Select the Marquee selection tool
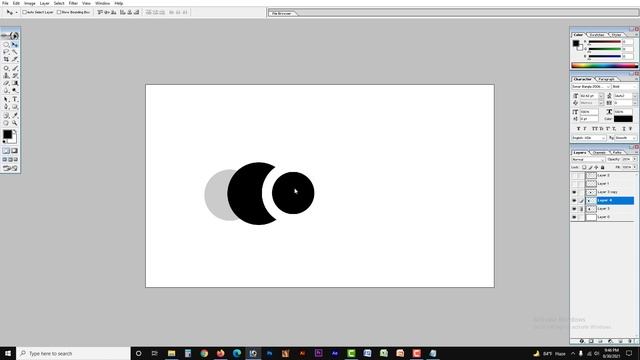The width and height of the screenshot is (640, 360). [x=6, y=44]
